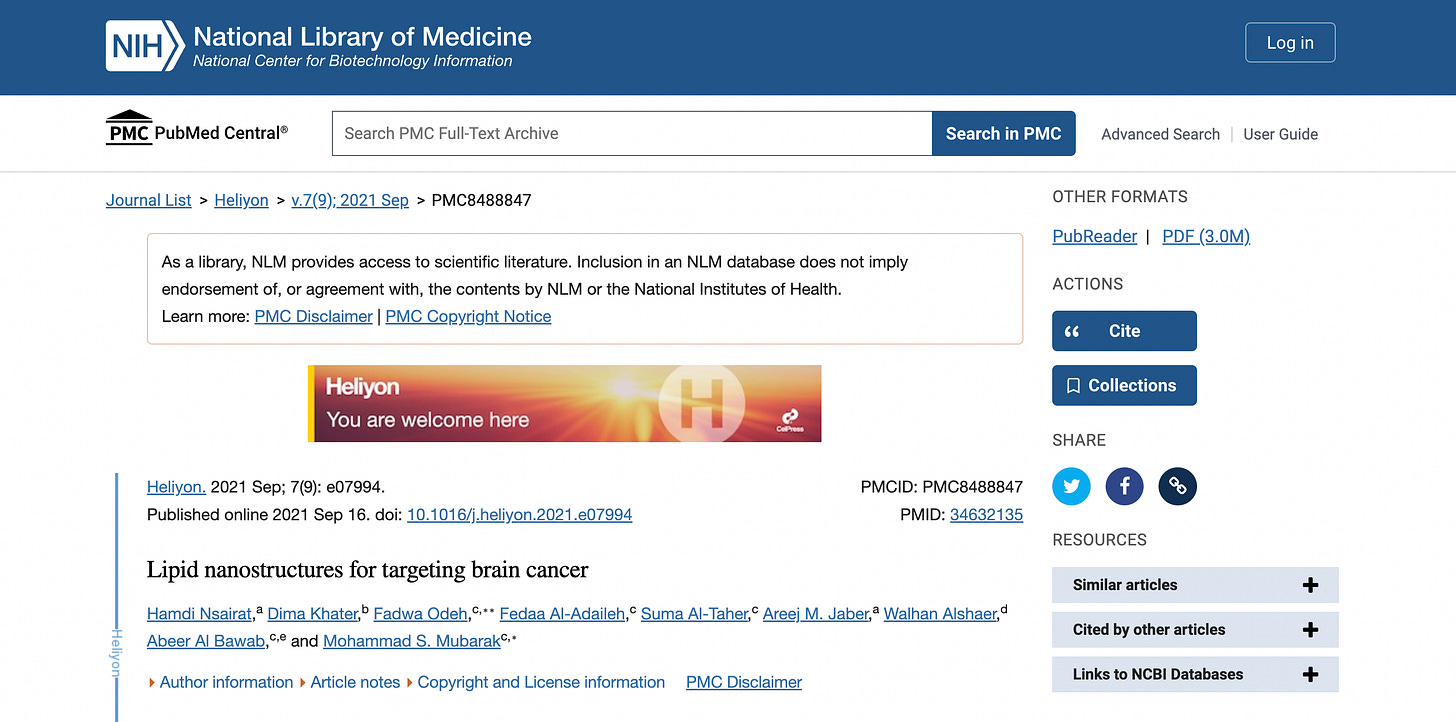Open the Journal List breadcrumb
Image resolution: width=1456 pixels, height=722 pixels.
click(148, 200)
